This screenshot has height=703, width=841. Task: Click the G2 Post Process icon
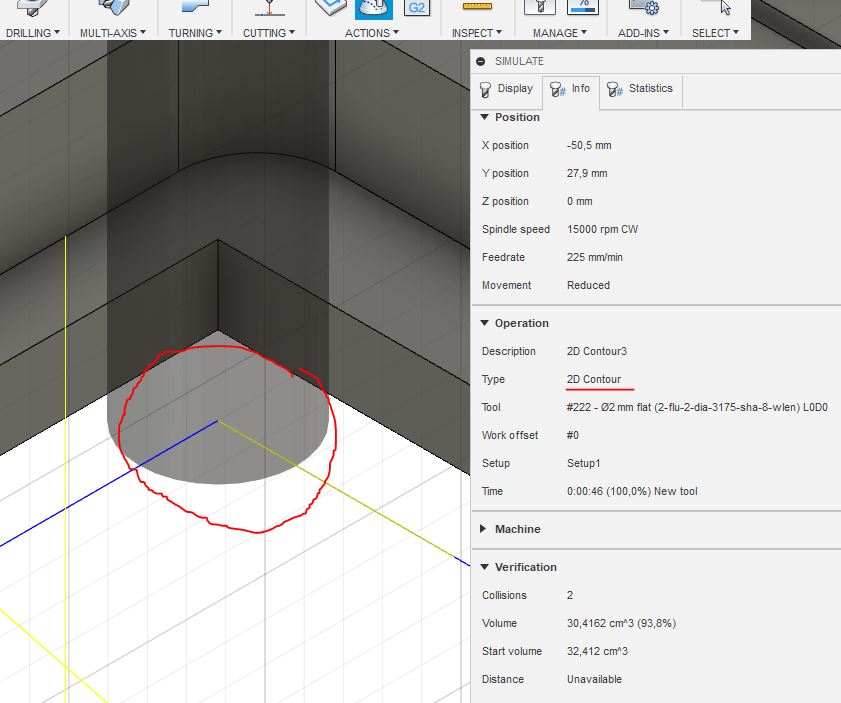(417, 8)
